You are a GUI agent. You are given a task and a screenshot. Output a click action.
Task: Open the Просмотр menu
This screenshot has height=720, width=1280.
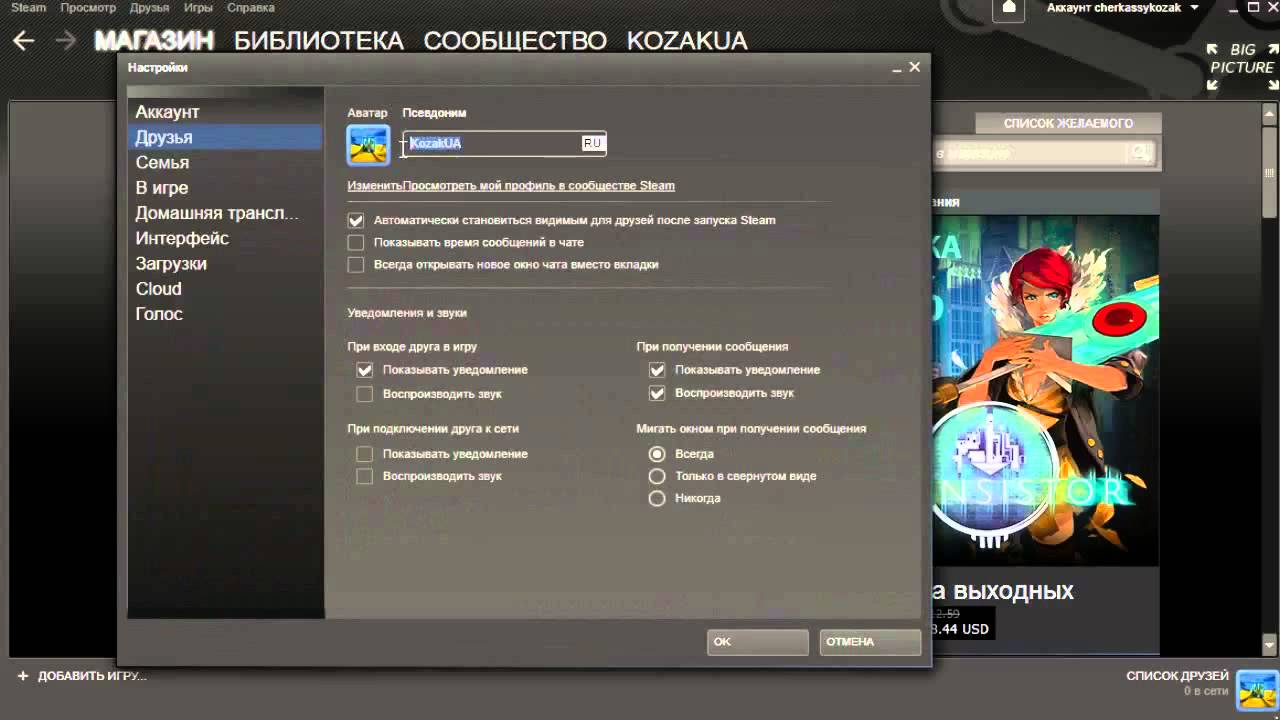(87, 8)
